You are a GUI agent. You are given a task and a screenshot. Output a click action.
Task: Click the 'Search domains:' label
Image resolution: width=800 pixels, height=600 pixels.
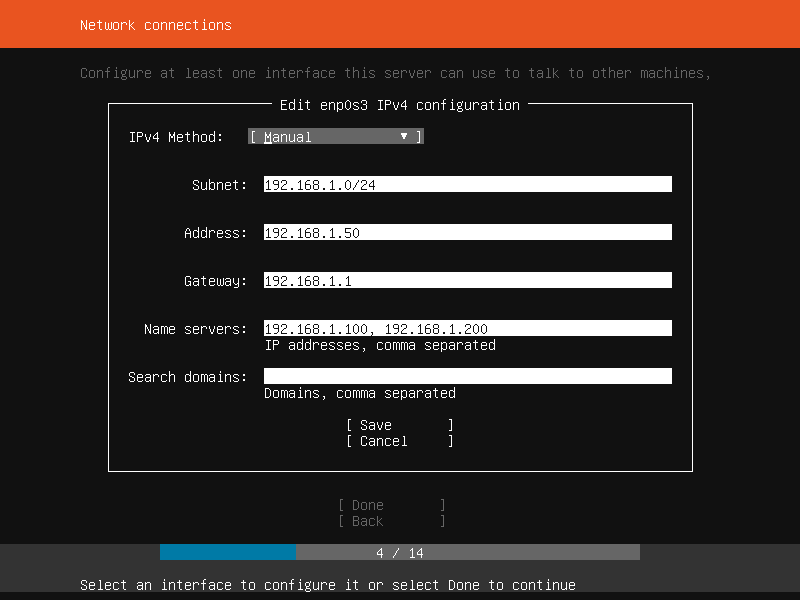187,377
